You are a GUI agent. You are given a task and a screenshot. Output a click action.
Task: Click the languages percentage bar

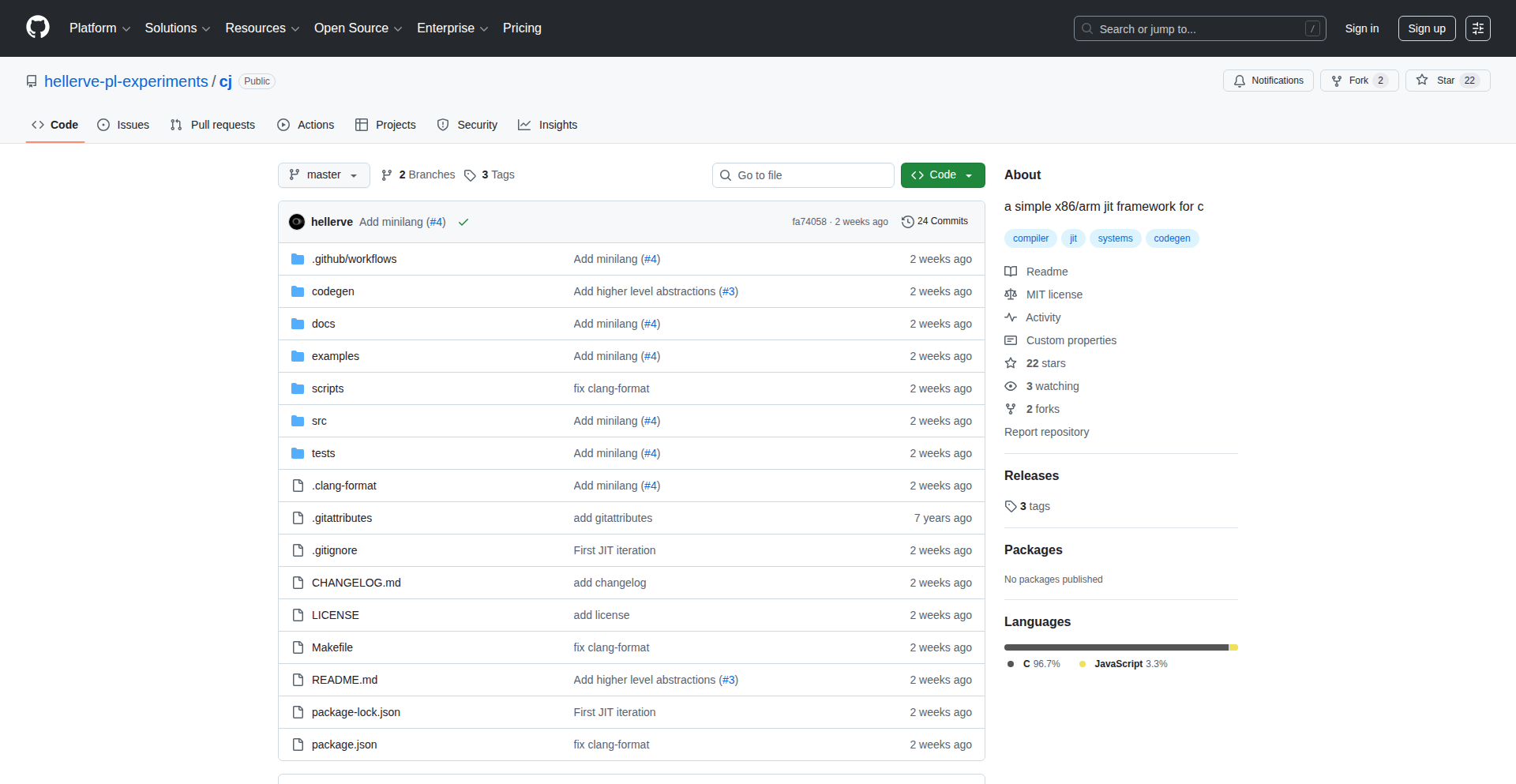pyautogui.click(x=1120, y=647)
